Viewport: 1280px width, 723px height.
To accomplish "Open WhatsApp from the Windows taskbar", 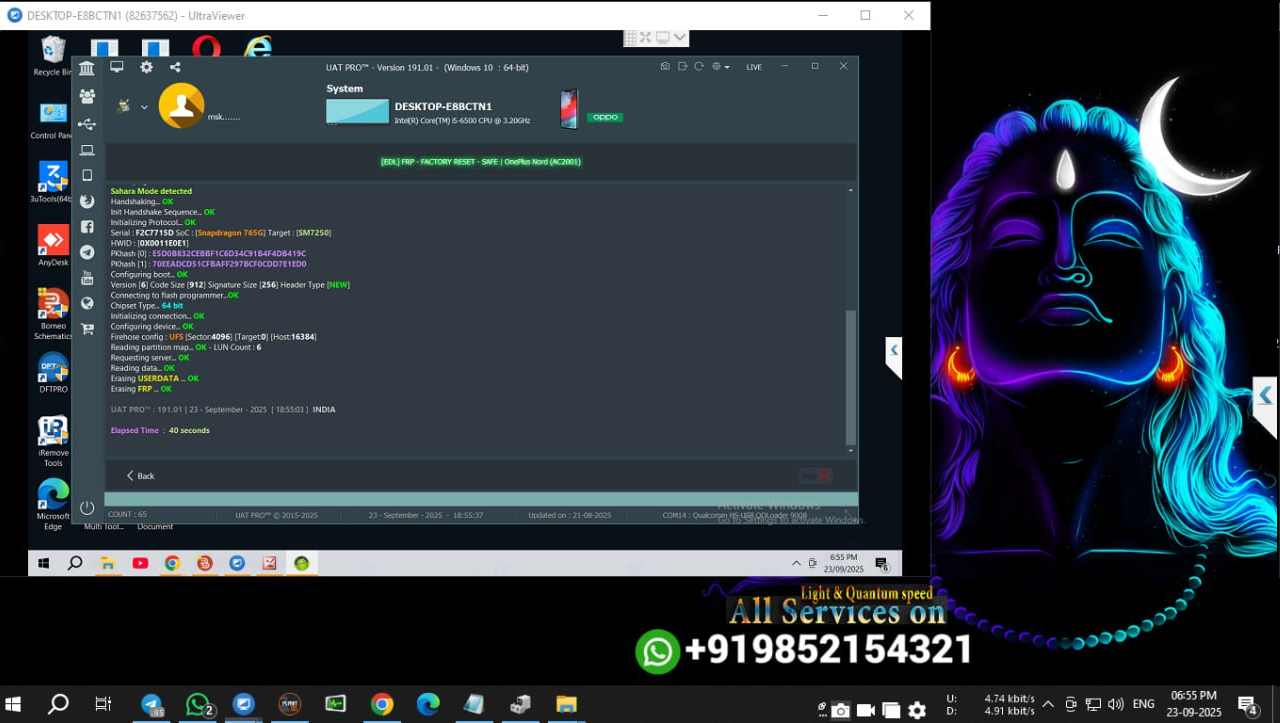I will click(199, 704).
